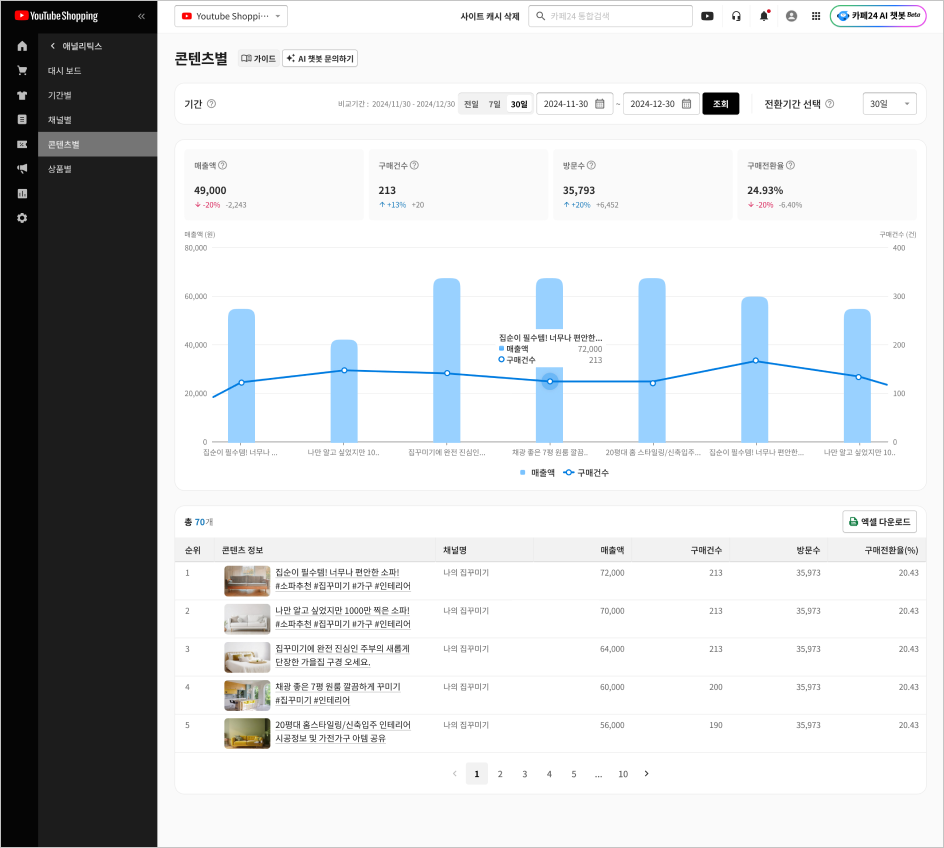944x848 pixels.
Task: Open the 대시 보드 menu item
Action: (98, 71)
